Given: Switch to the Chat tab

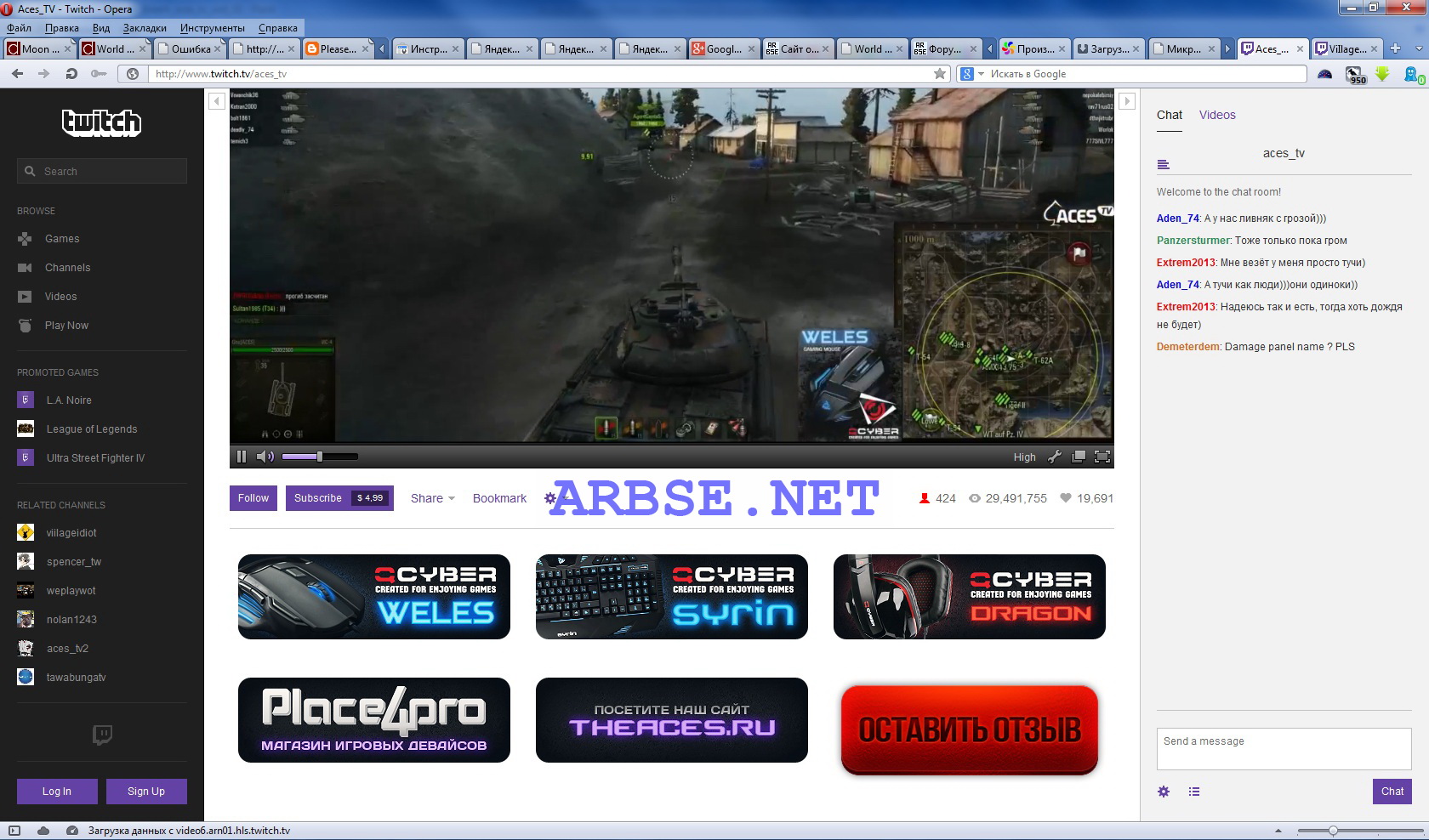Looking at the screenshot, I should click(x=1169, y=115).
